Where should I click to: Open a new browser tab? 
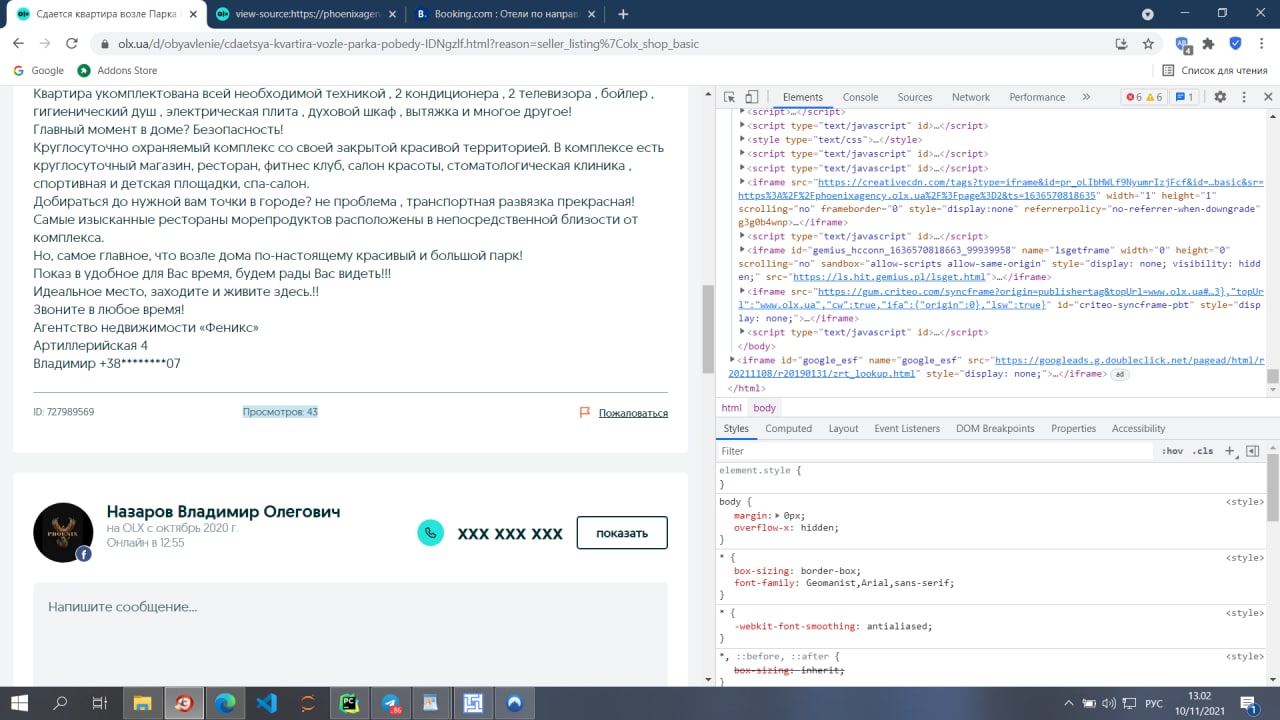623,14
